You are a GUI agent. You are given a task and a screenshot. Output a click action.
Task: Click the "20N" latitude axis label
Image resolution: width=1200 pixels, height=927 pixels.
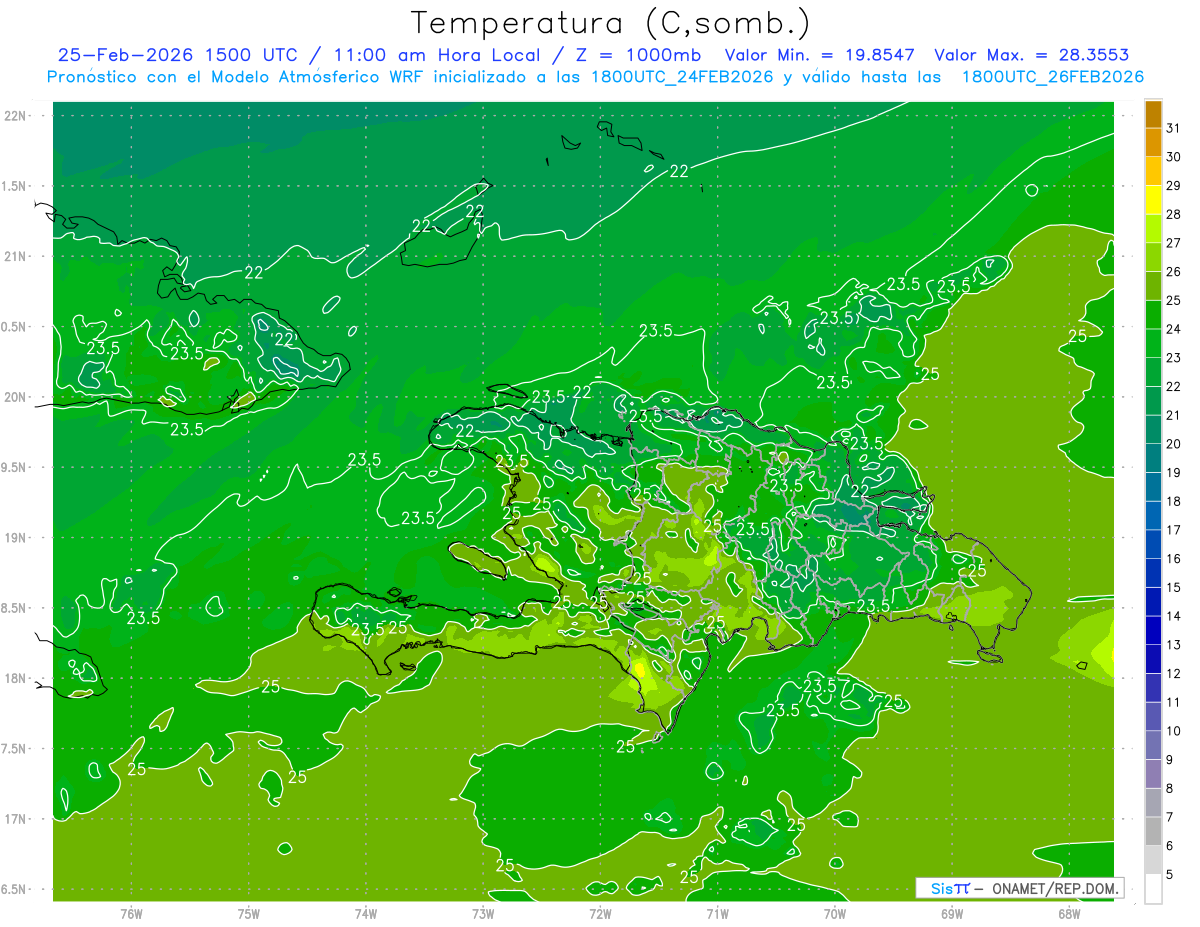pos(15,397)
